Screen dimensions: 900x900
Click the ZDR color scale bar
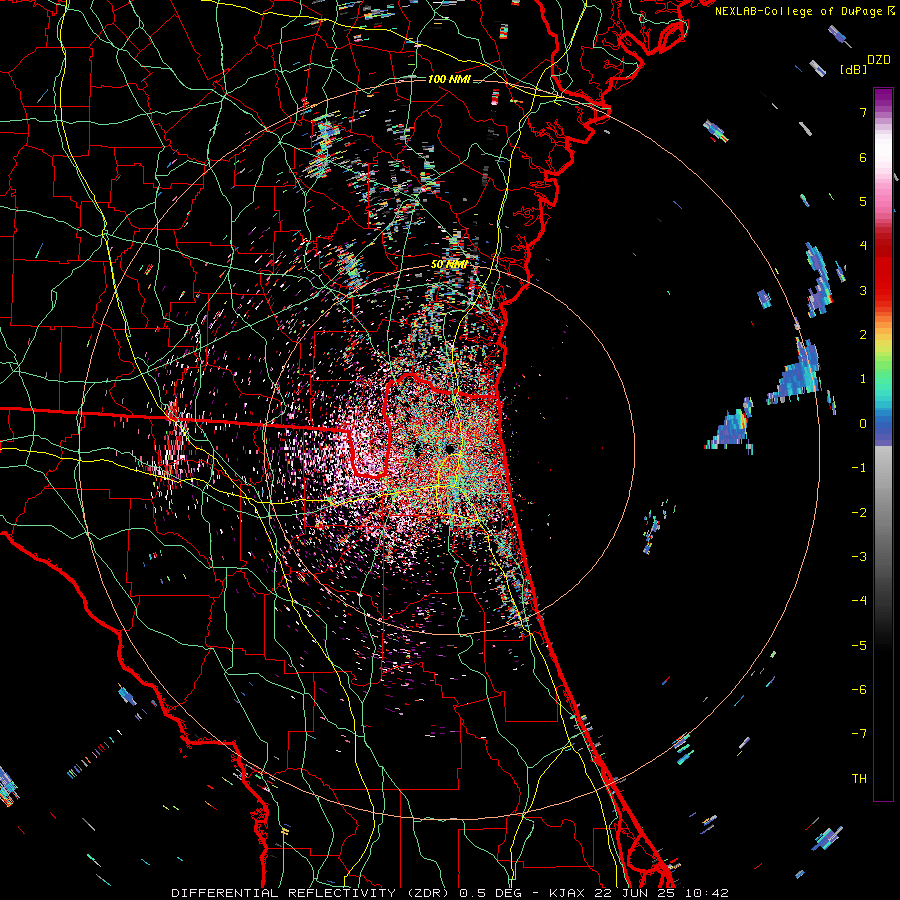pos(883,444)
